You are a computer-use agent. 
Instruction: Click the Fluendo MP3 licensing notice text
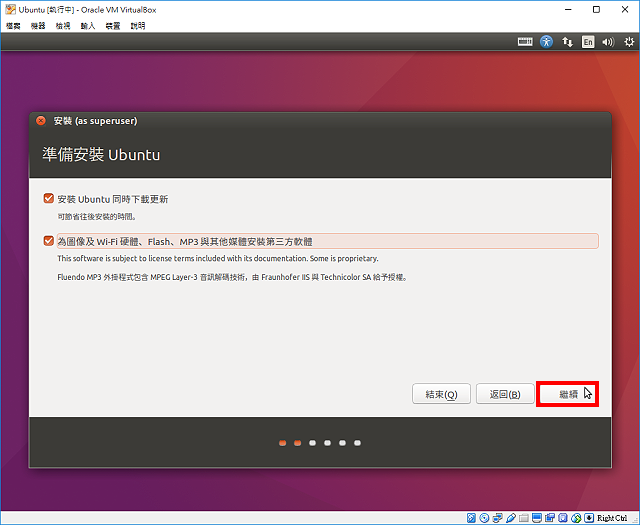pos(232,277)
